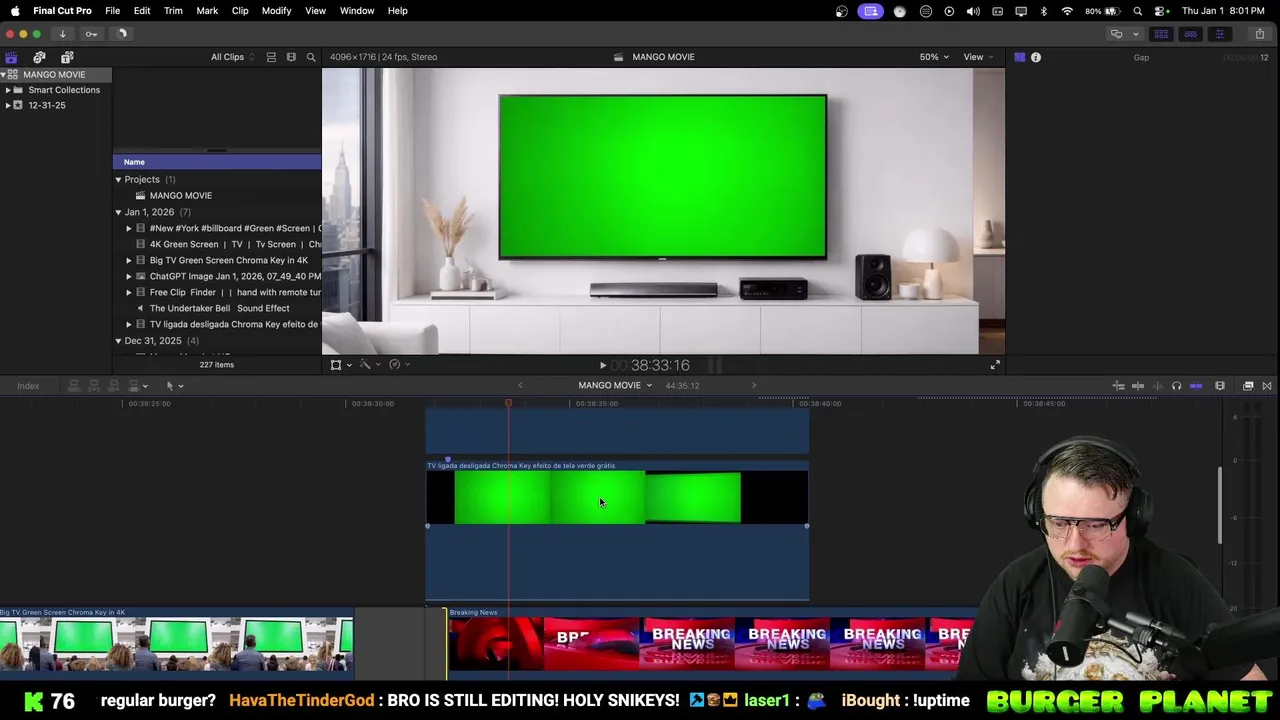The height and width of the screenshot is (720, 1280).
Task: Show background tasks progress indicator
Action: click(x=122, y=34)
